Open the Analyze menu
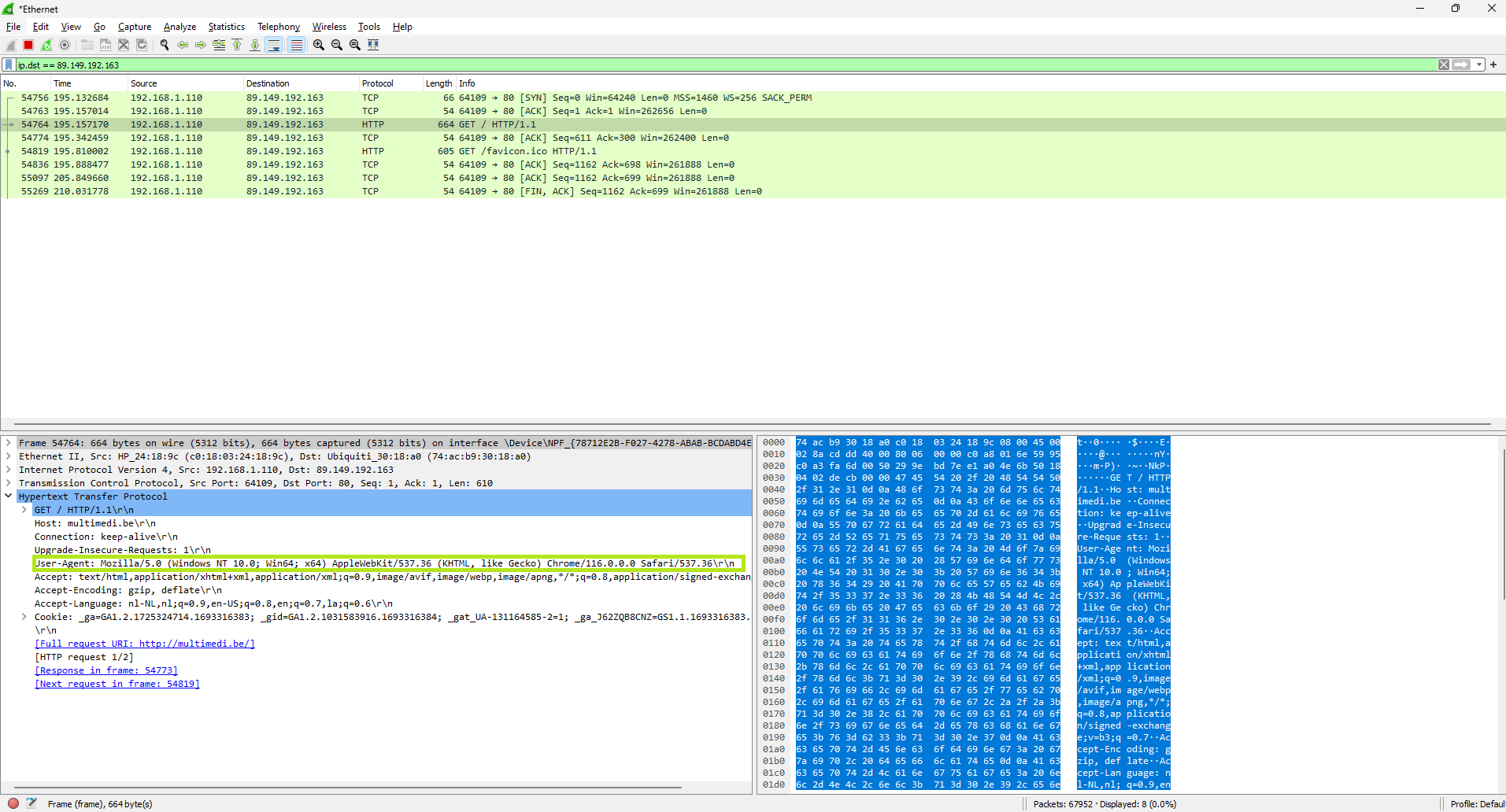Screen dimensions: 1506x812 tap(179, 27)
